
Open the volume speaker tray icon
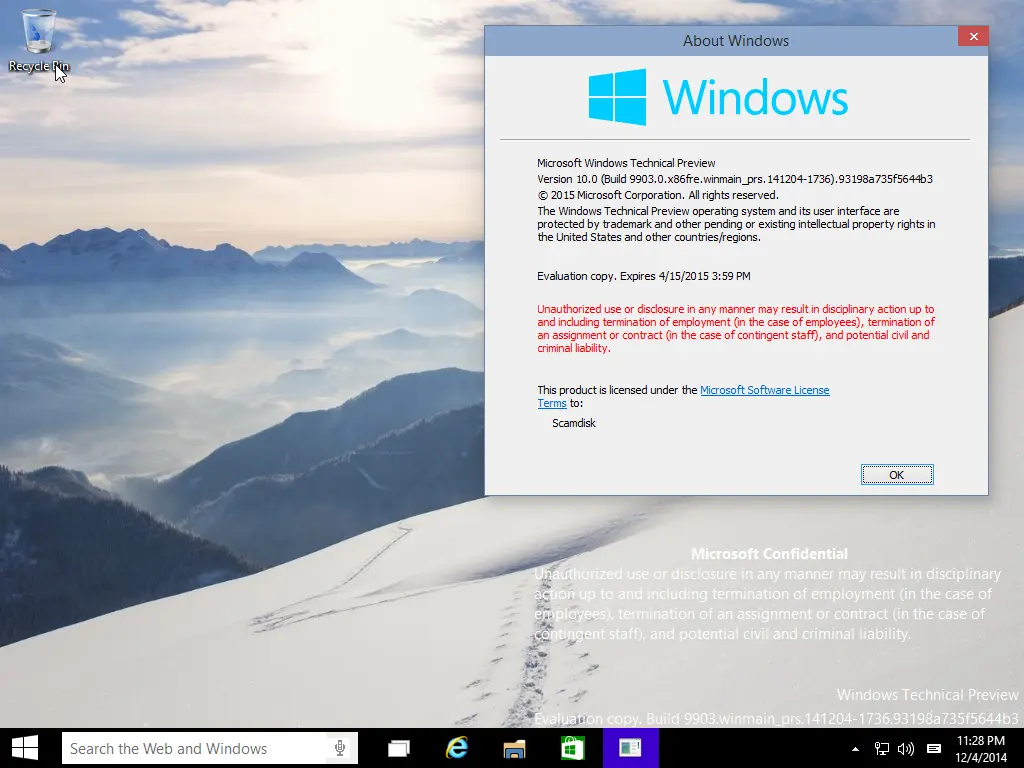click(906, 749)
